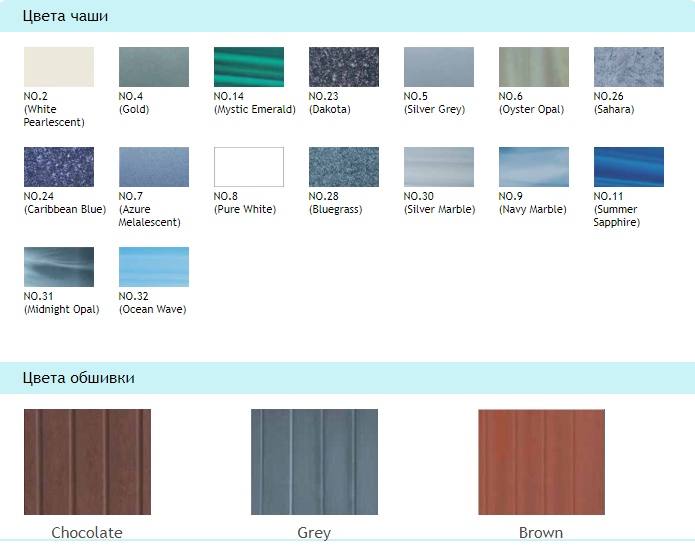Select the NO.9 Navy Marble swatch
This screenshot has width=695, height=555.
(534, 167)
